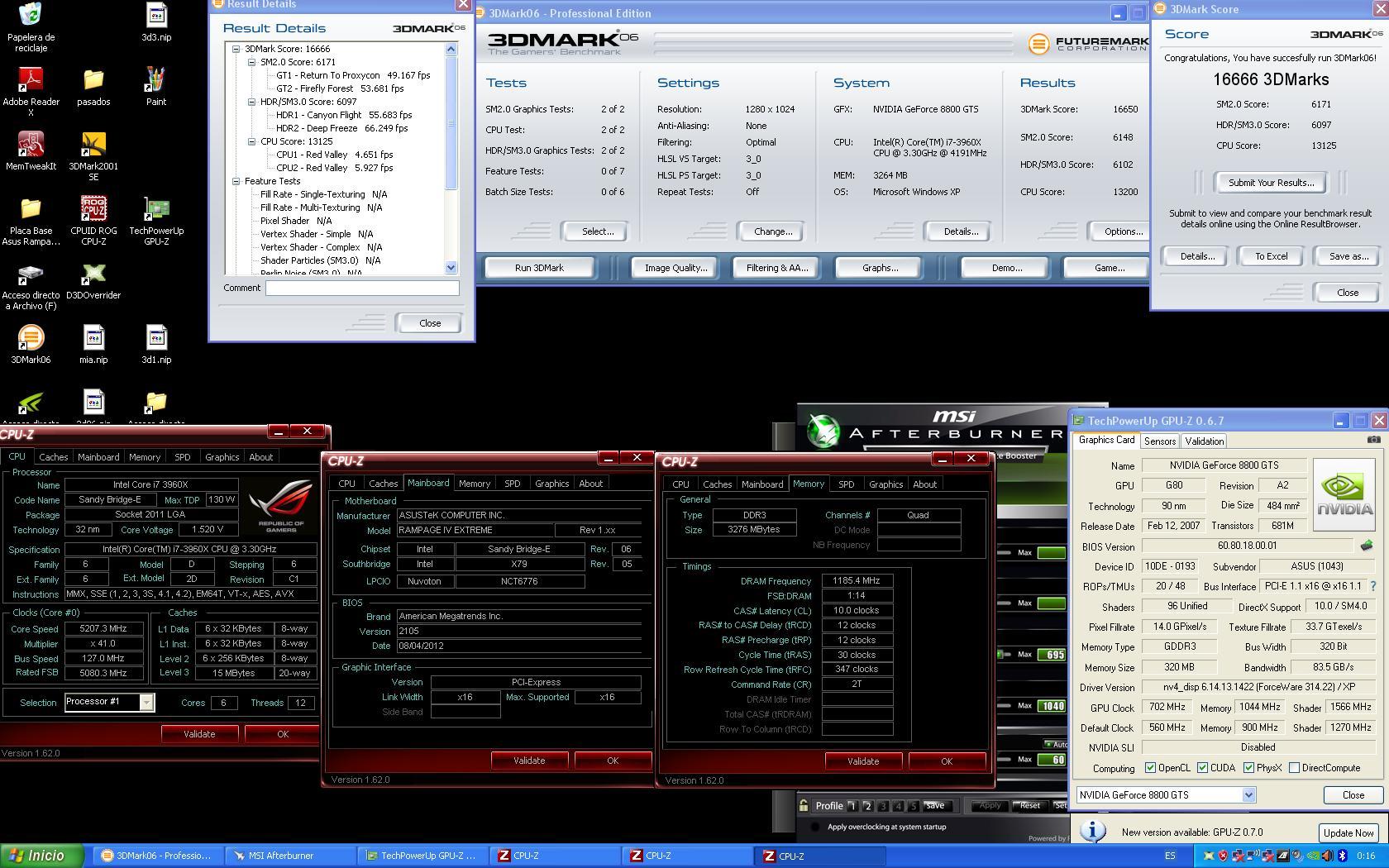Viewport: 1389px width, 868px height.
Task: Launch the D3DOverrider desktop icon
Action: [x=93, y=280]
